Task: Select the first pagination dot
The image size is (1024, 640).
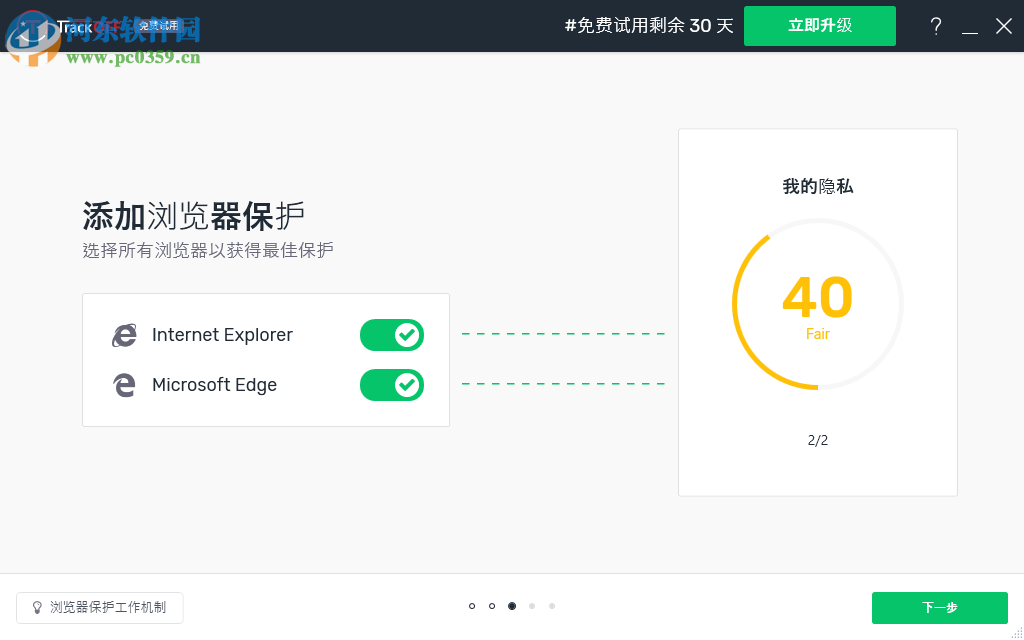Action: pos(471,606)
